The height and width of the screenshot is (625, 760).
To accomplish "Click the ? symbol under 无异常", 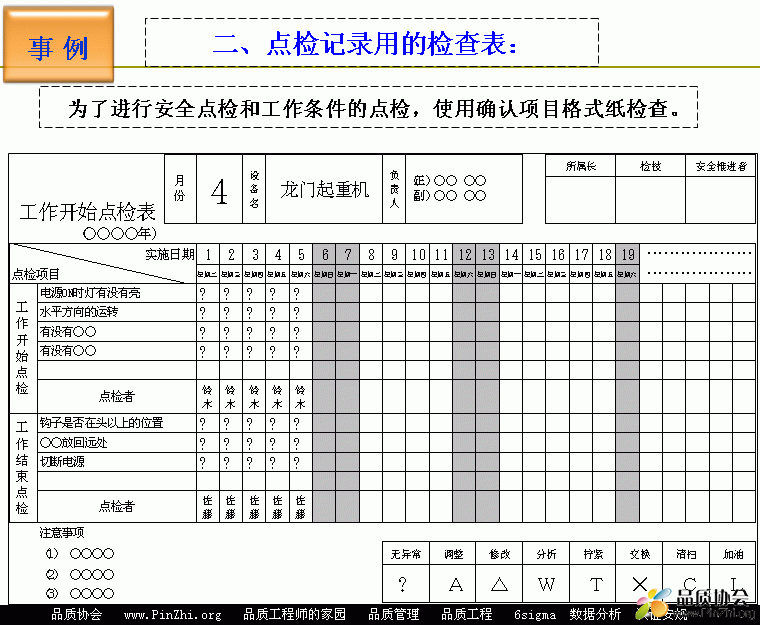I will pyautogui.click(x=402, y=584).
